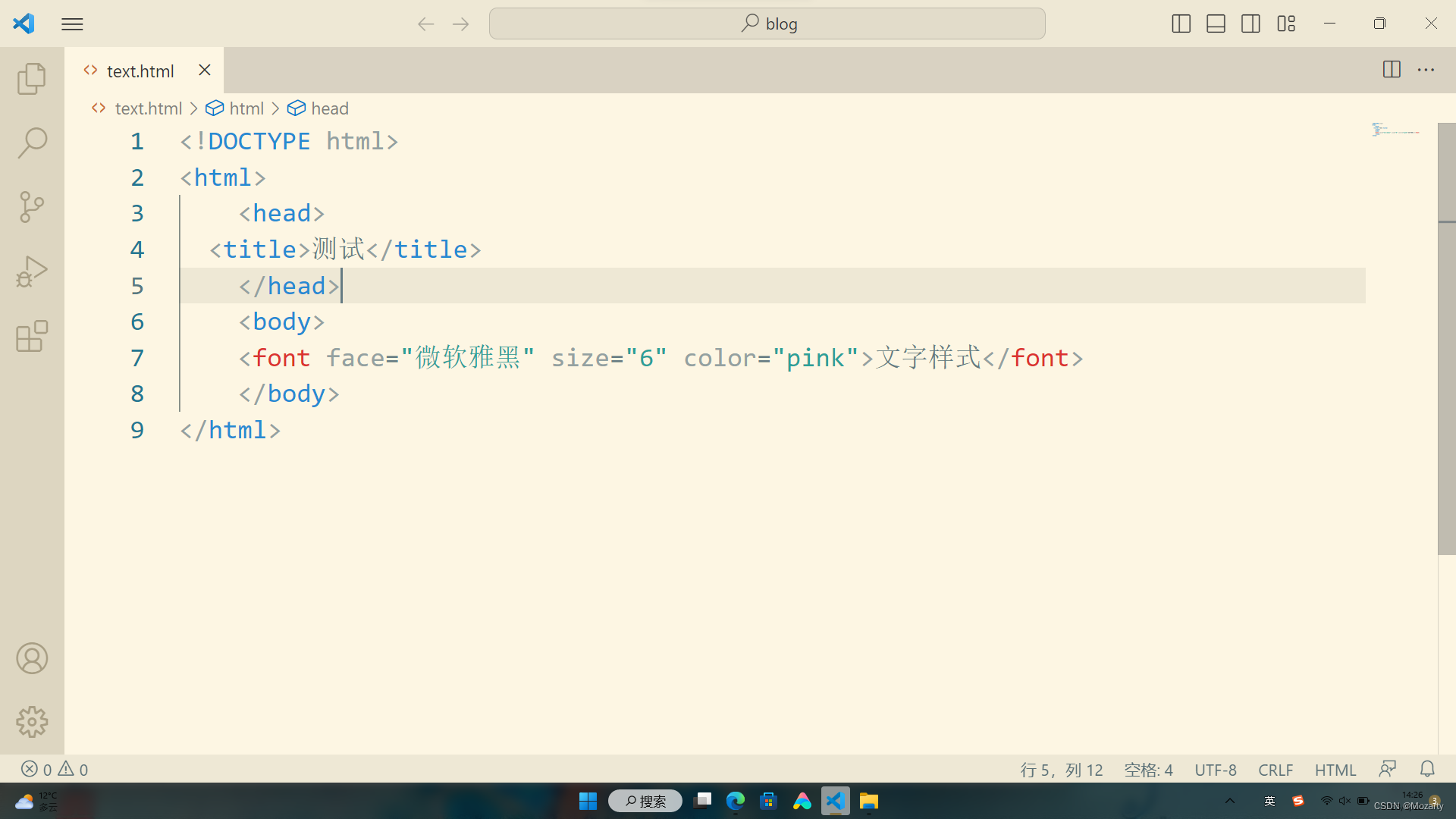The image size is (1456, 819).
Task: Open the Extensions view
Action: pos(32,336)
